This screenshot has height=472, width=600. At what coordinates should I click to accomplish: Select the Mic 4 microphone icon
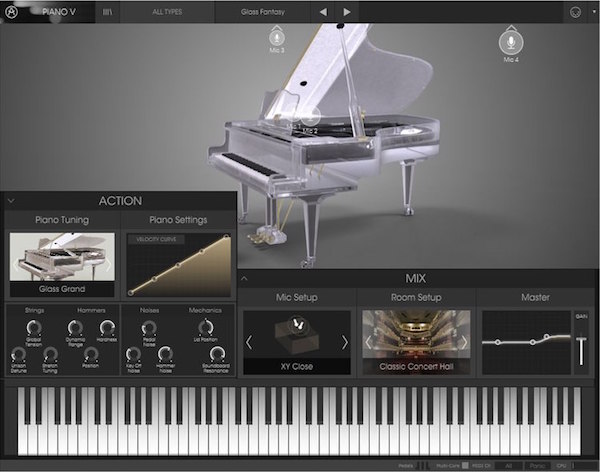click(x=511, y=42)
